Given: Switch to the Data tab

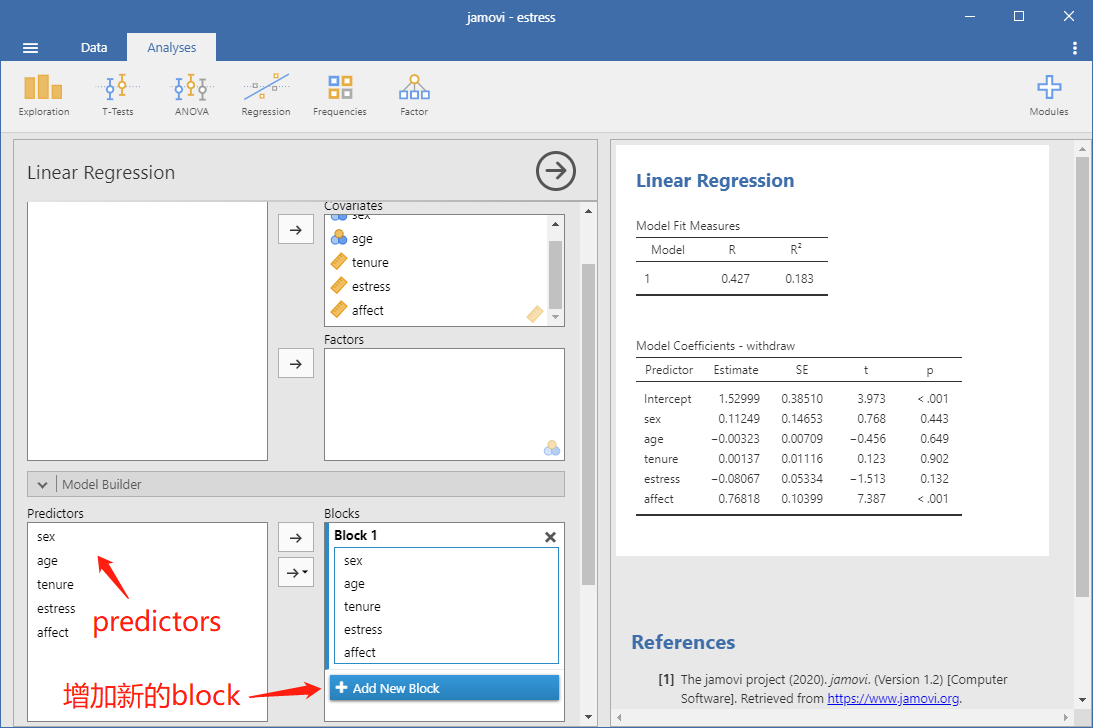Looking at the screenshot, I should click(94, 47).
